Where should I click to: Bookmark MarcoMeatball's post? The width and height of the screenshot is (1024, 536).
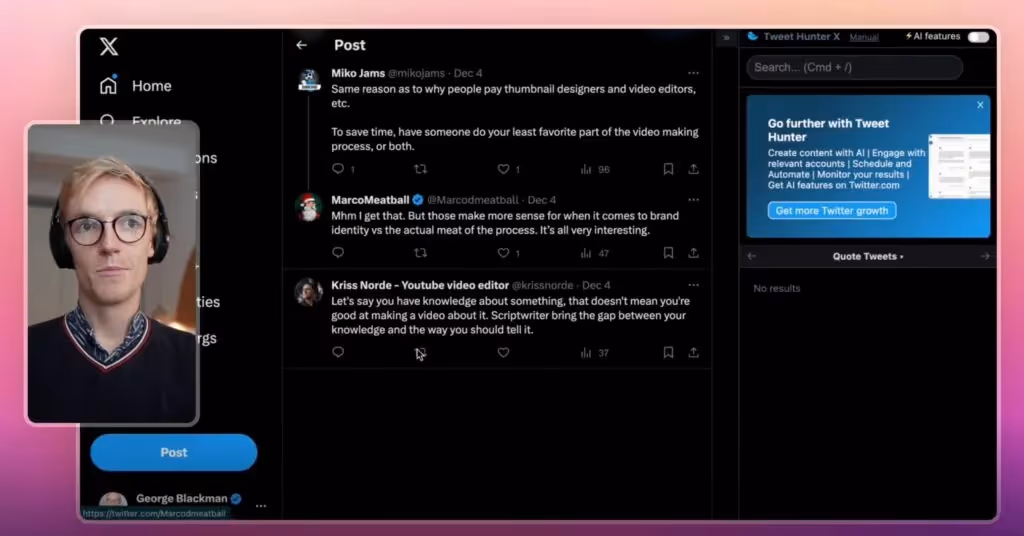(x=668, y=253)
